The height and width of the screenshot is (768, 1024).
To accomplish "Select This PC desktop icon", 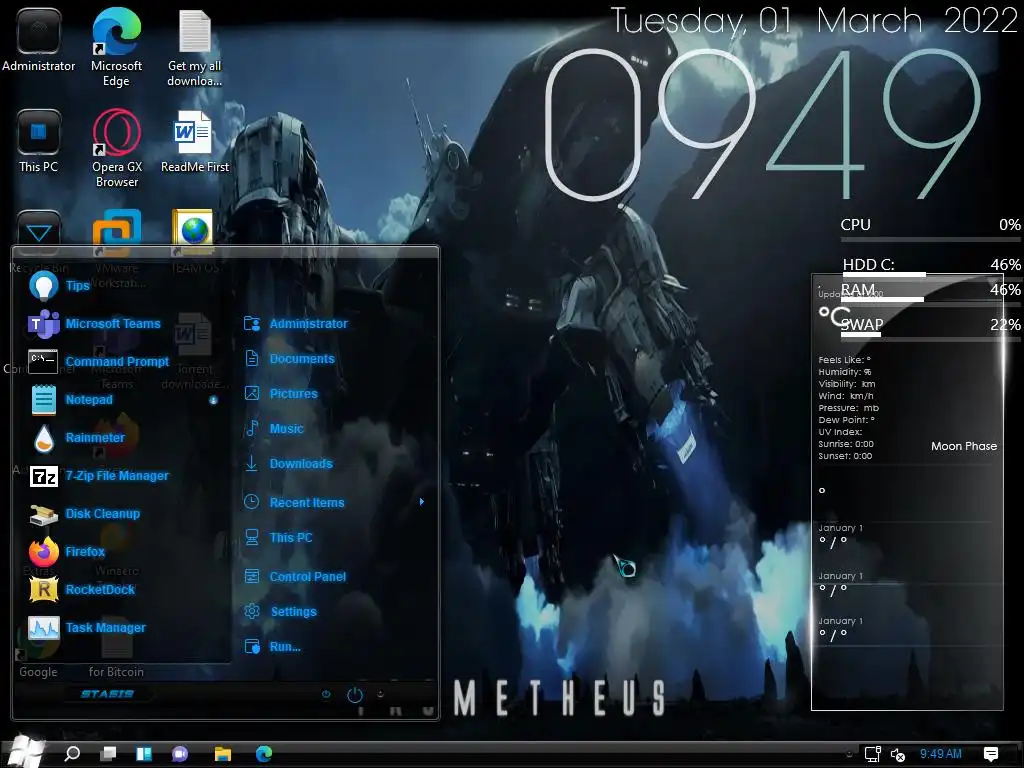I will (x=39, y=141).
